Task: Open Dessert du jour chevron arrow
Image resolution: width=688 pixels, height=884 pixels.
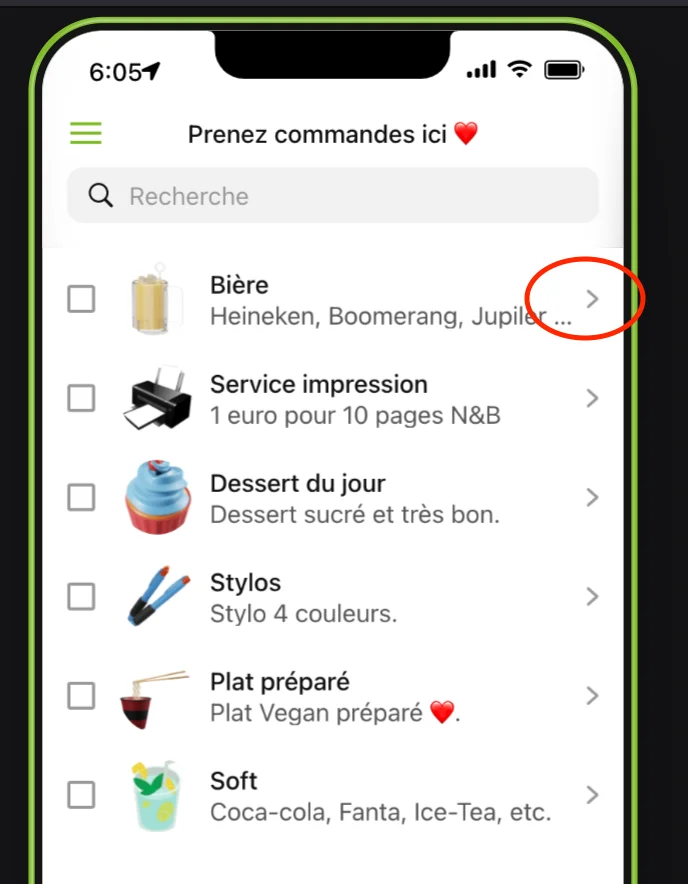Action: tap(592, 497)
